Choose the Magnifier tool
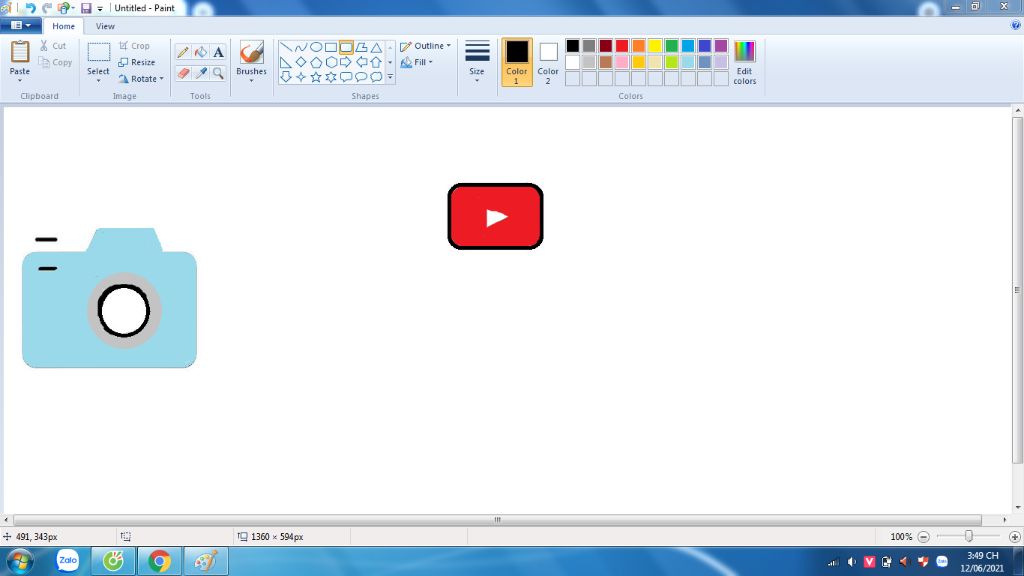 (218, 73)
